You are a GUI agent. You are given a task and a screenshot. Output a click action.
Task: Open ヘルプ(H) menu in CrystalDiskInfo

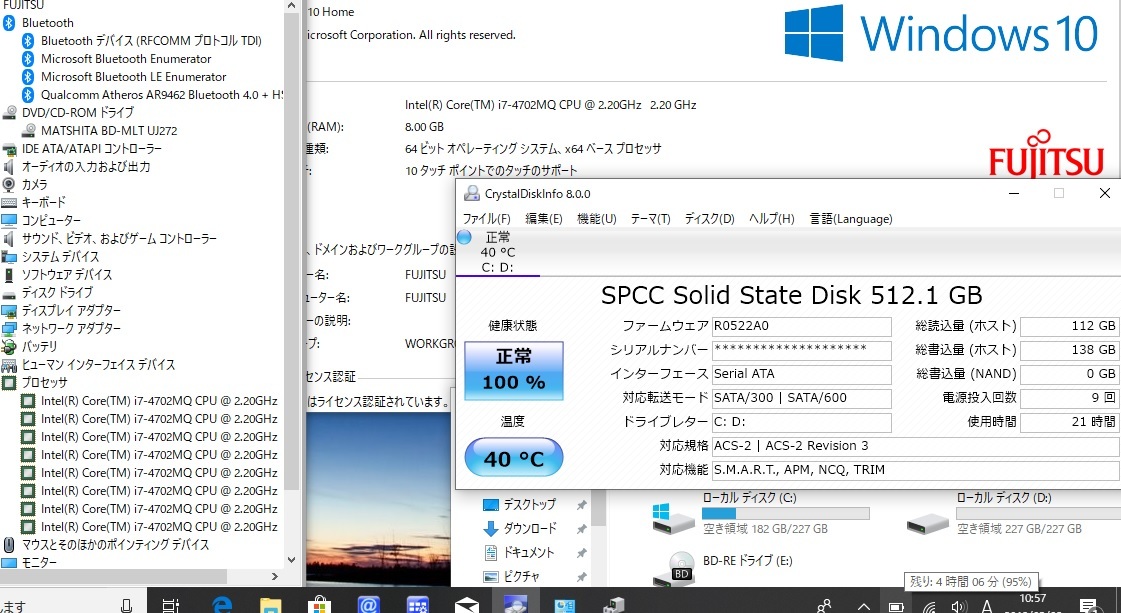(771, 219)
